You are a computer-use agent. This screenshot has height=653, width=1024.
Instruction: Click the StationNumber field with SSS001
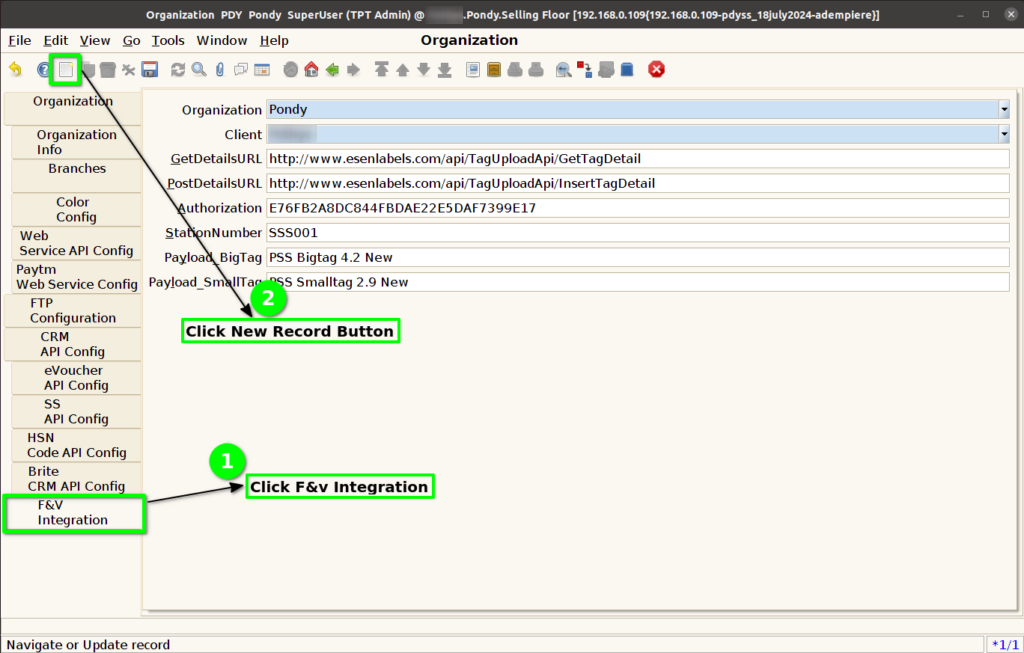[637, 232]
